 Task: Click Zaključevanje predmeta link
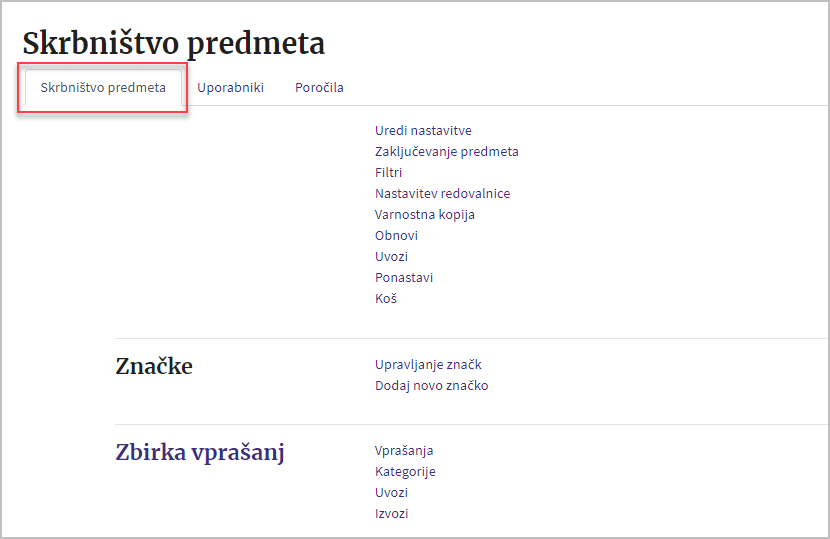pyautogui.click(x=447, y=151)
